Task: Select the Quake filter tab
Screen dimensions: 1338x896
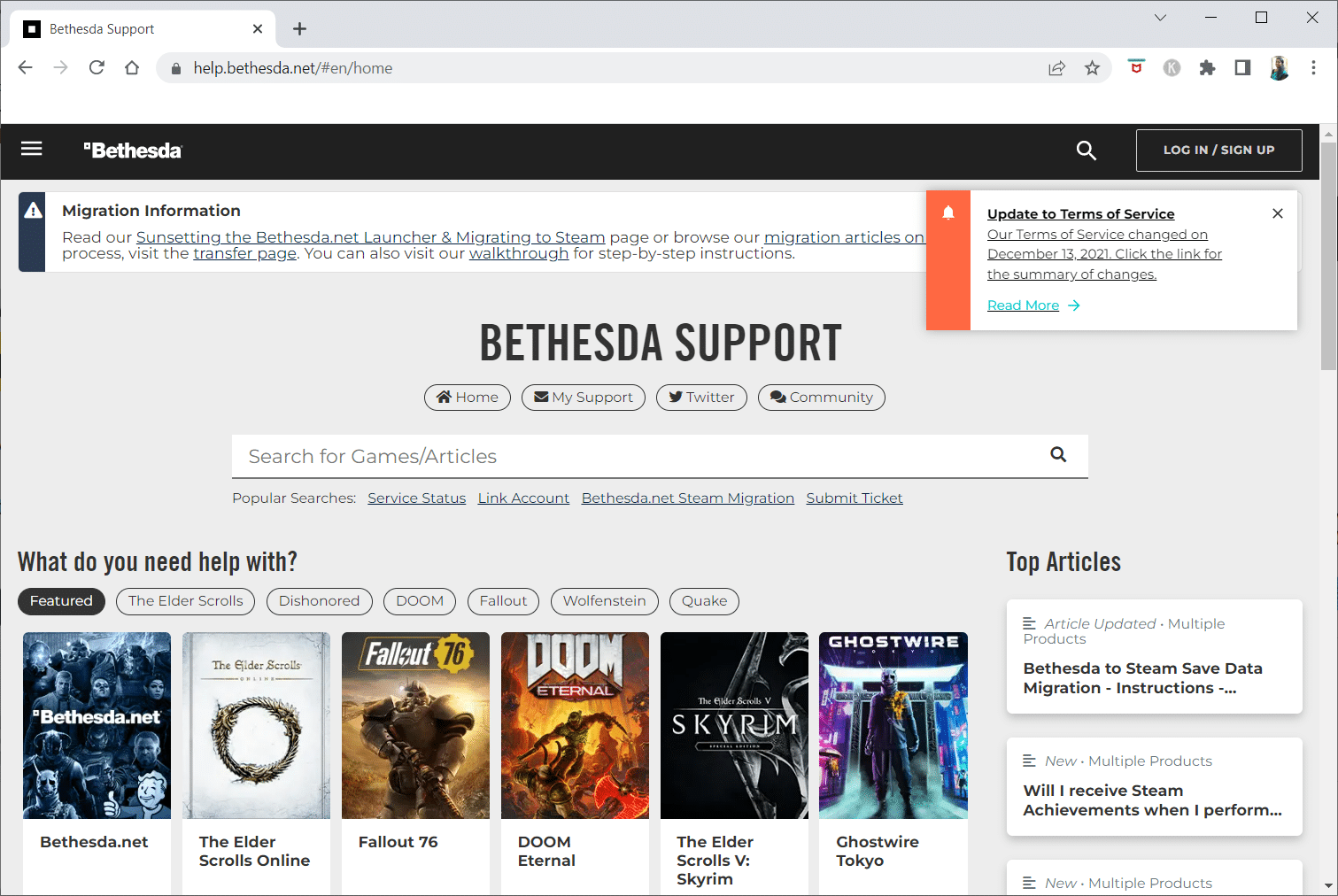Action: (704, 601)
